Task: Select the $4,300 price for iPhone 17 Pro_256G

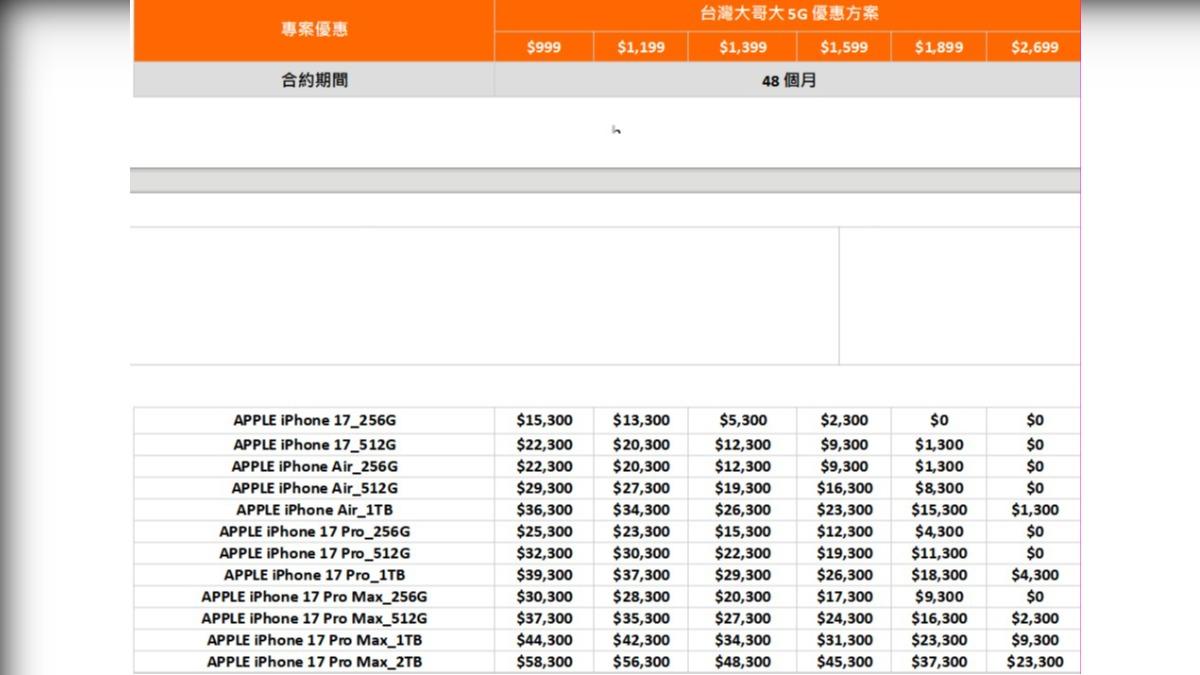Action: pyautogui.click(x=939, y=532)
